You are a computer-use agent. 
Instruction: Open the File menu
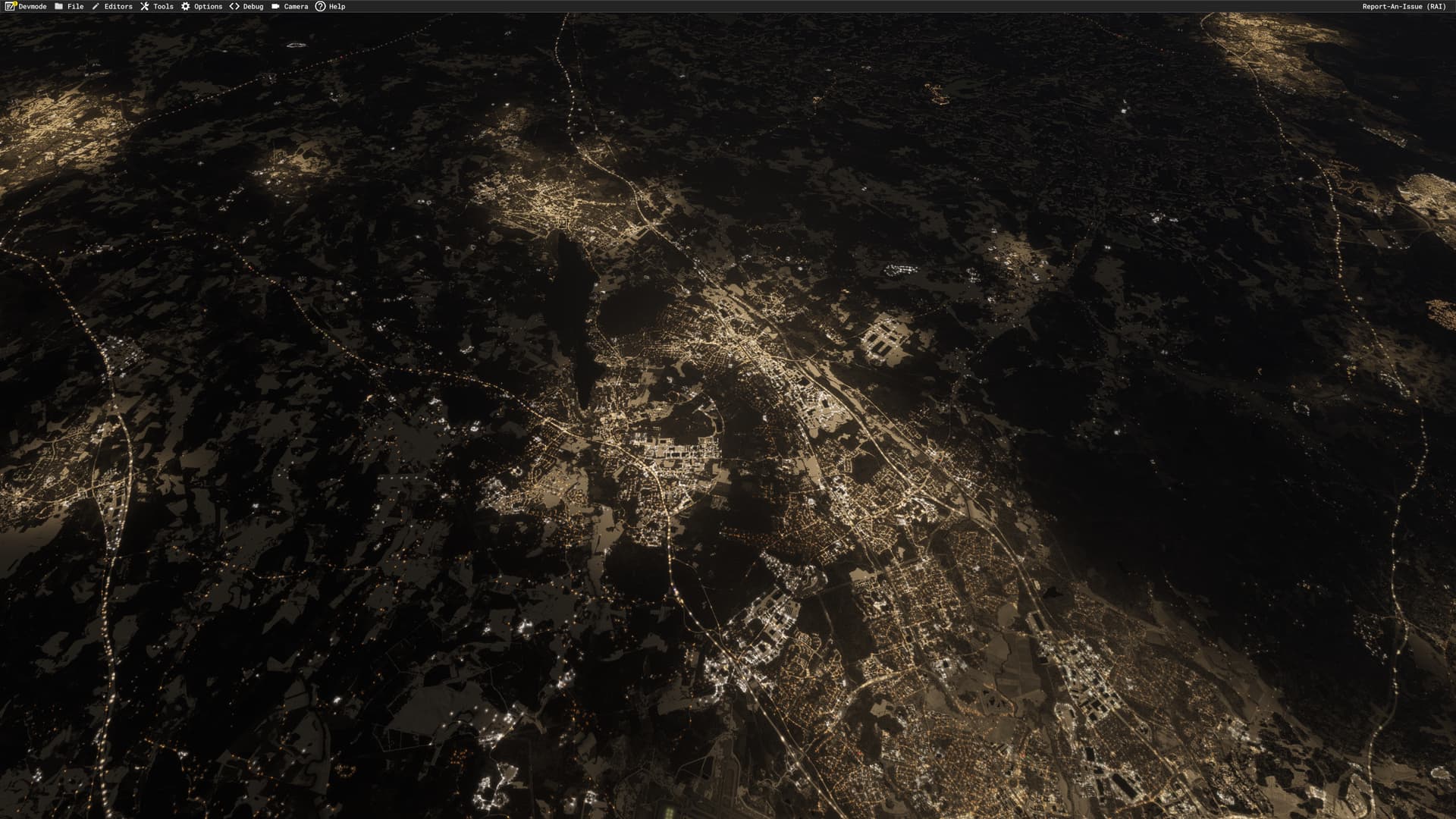coord(75,6)
